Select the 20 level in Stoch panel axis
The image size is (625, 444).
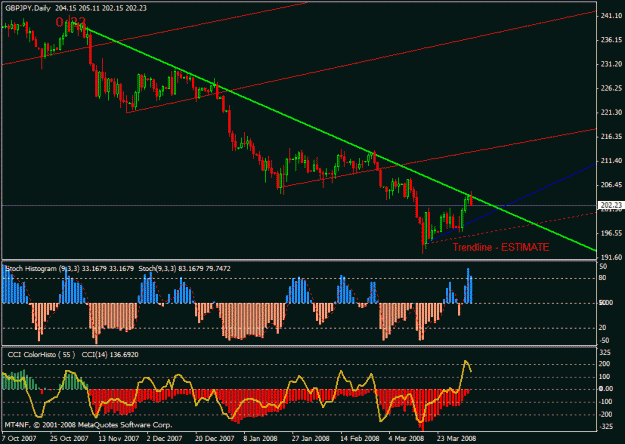point(603,328)
